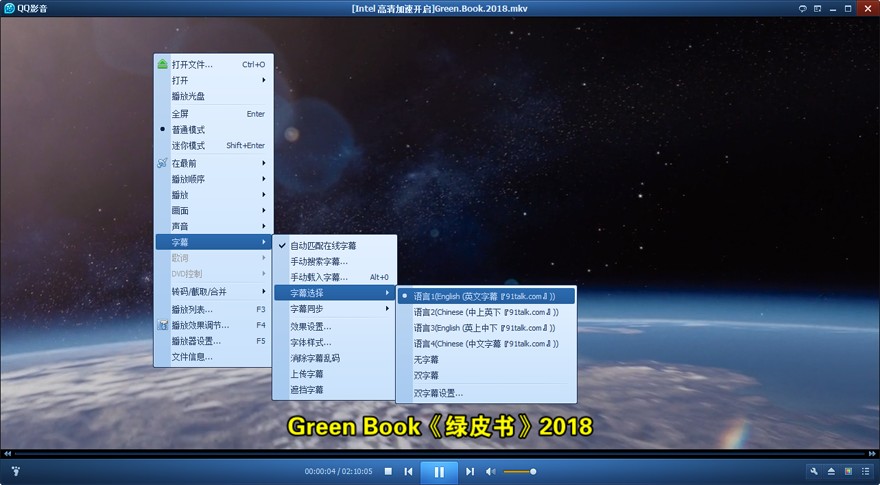This screenshot has height=485, width=880.
Task: Click the QQ影音 logo in the title bar
Action: click(10, 8)
